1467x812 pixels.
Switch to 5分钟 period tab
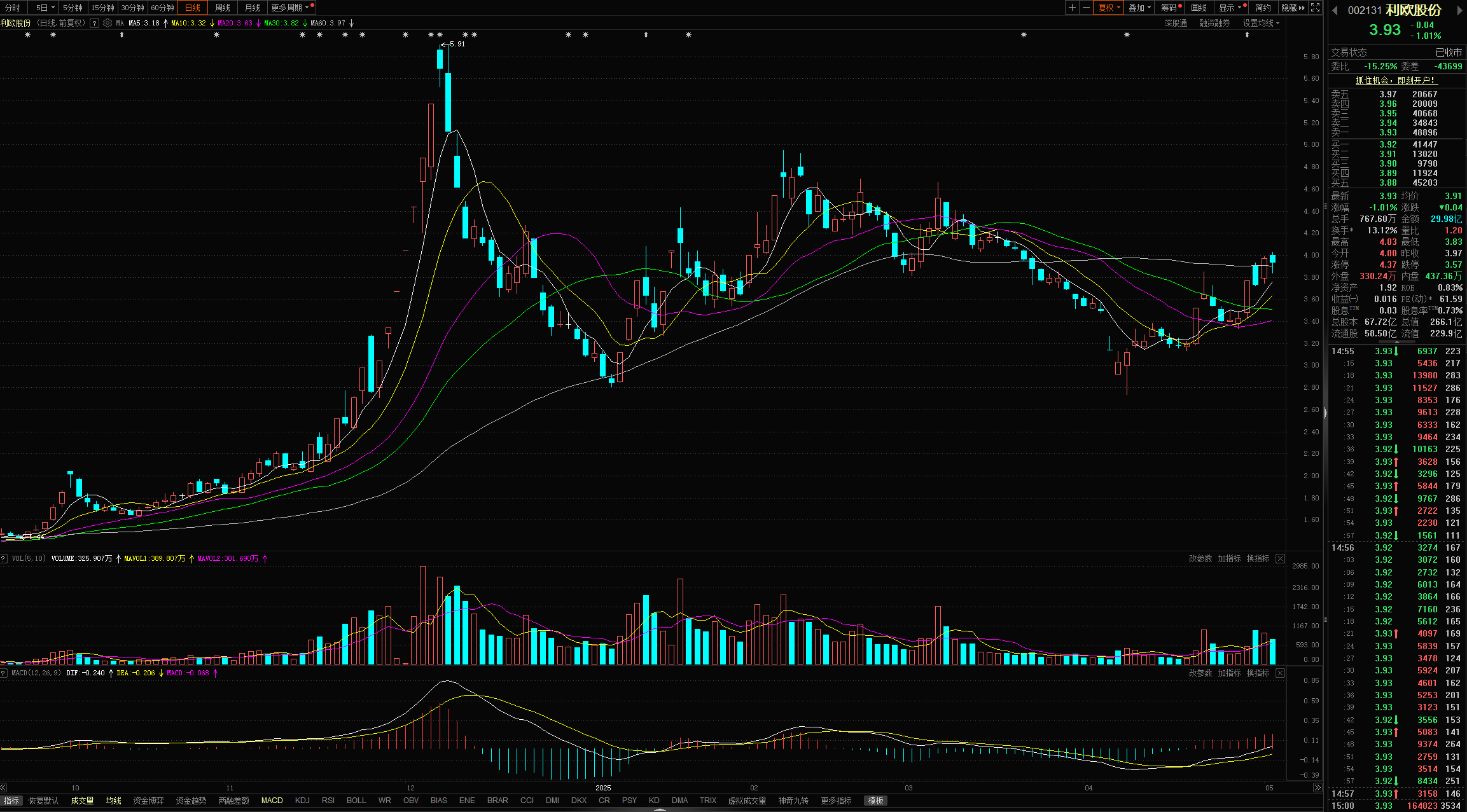point(73,8)
